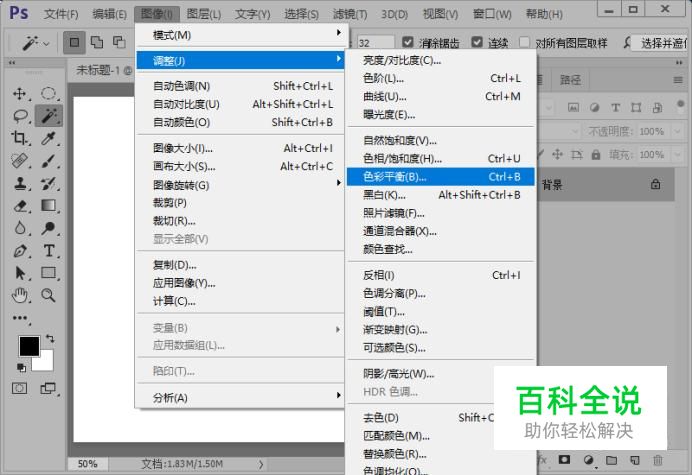The image size is (692, 475).
Task: Choose 色相/饱和度(H)... menu item
Action: (440, 159)
